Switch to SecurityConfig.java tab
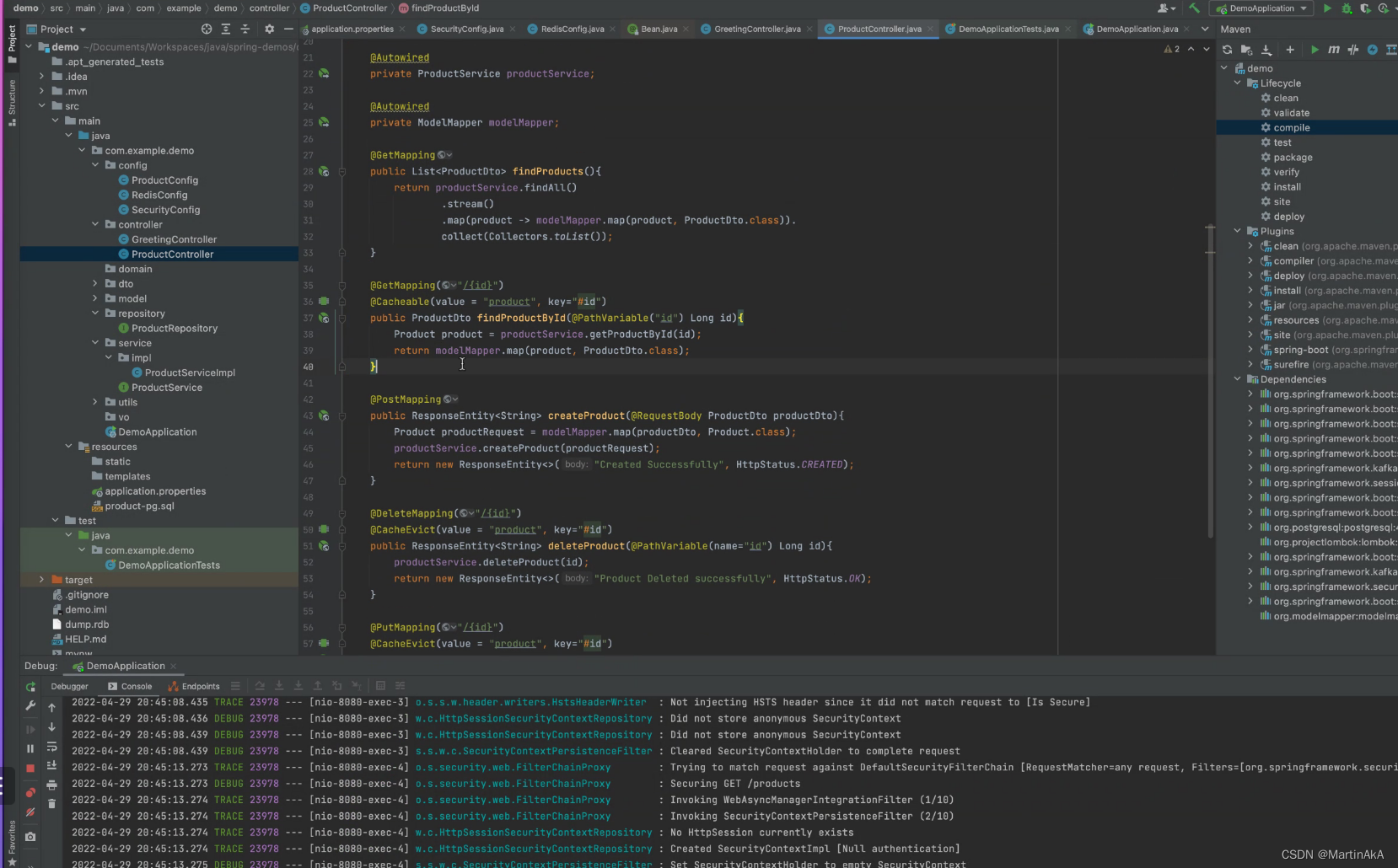Viewport: 1398px width, 868px height. pos(466,29)
